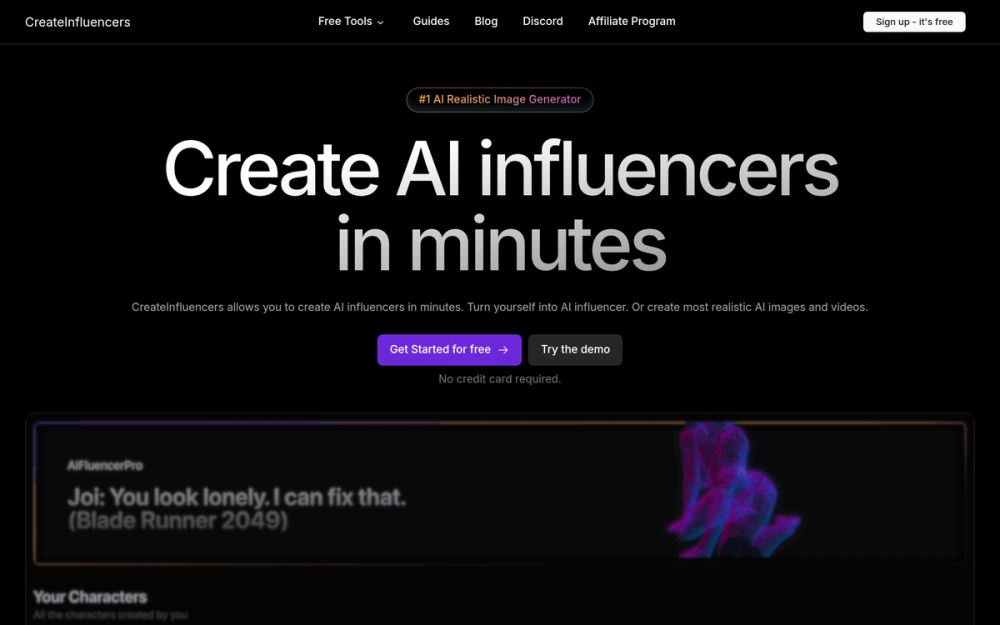
Task: Click the Try the demo button
Action: (575, 349)
